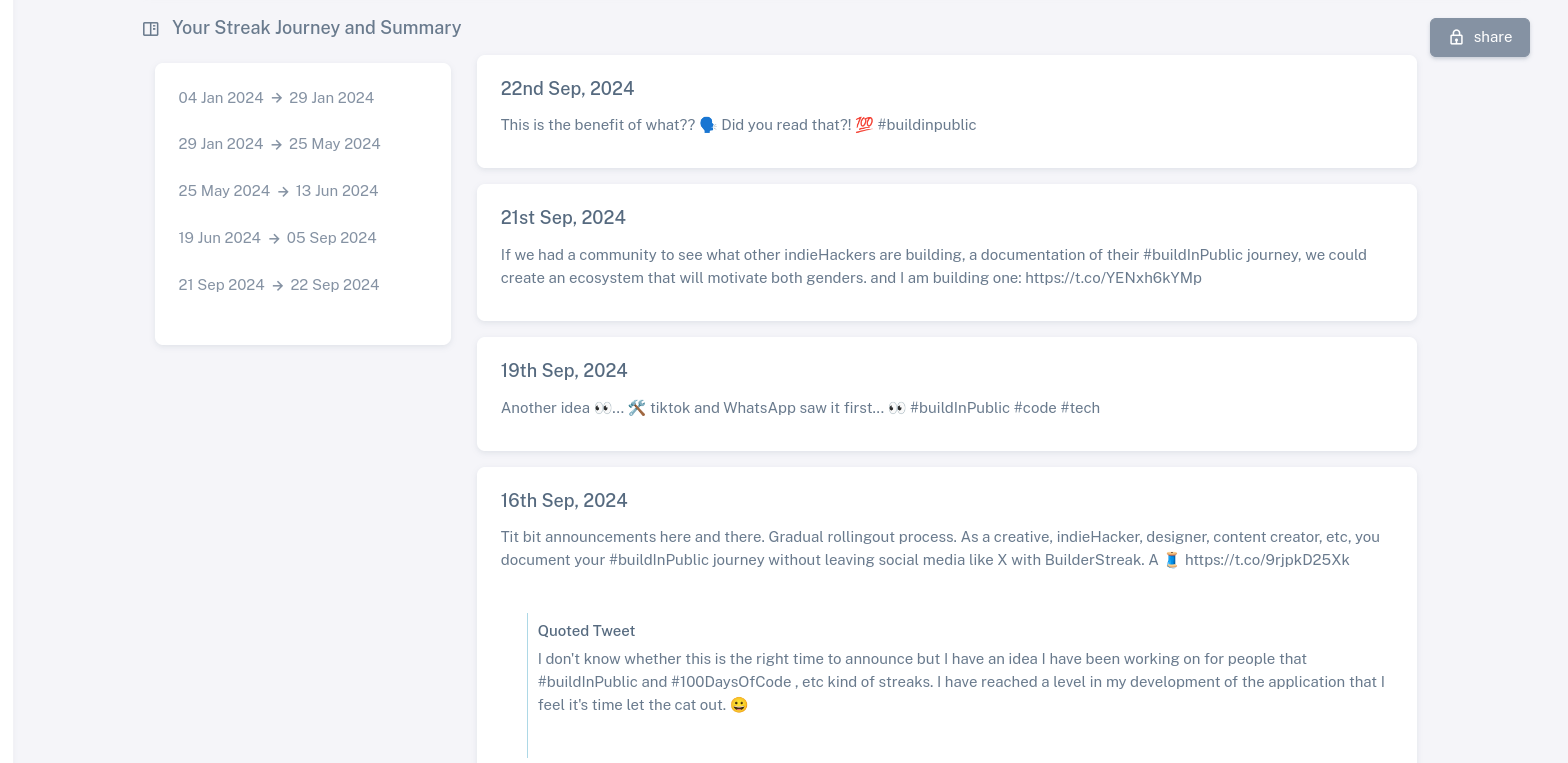This screenshot has width=1568, height=763.
Task: Click the Quoted Tweet label
Action: point(586,631)
